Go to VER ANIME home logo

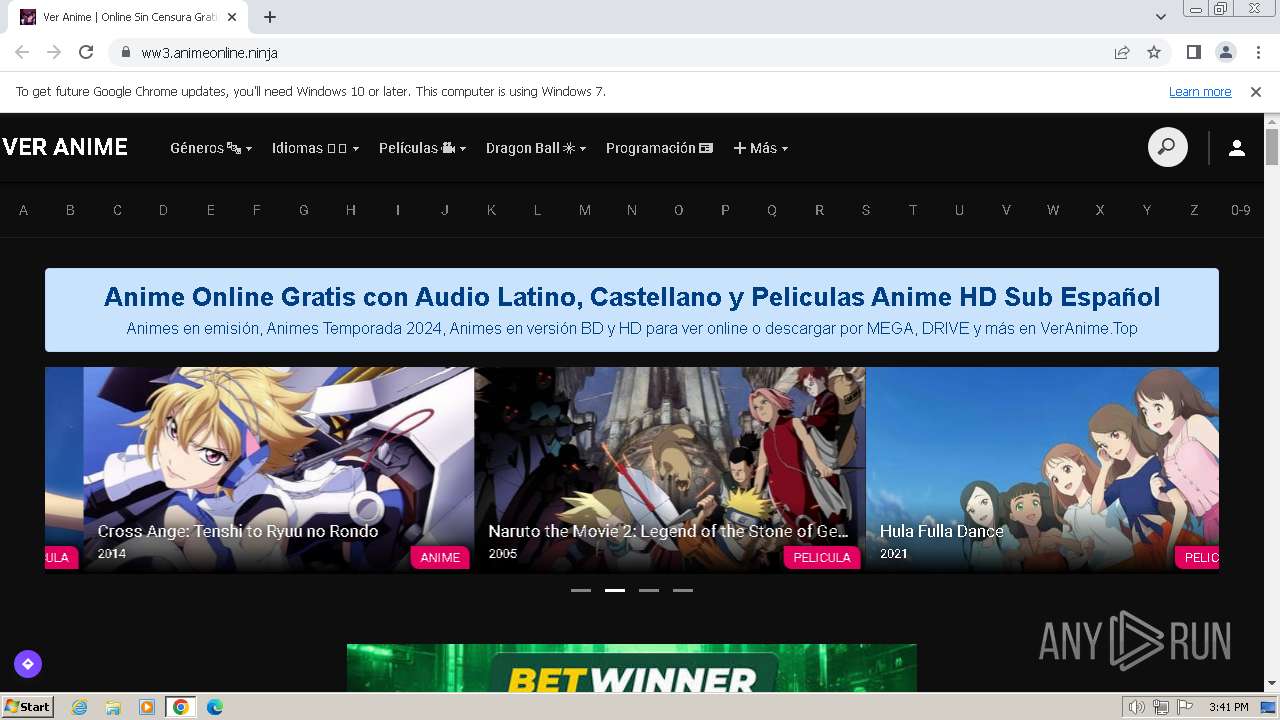(65, 147)
